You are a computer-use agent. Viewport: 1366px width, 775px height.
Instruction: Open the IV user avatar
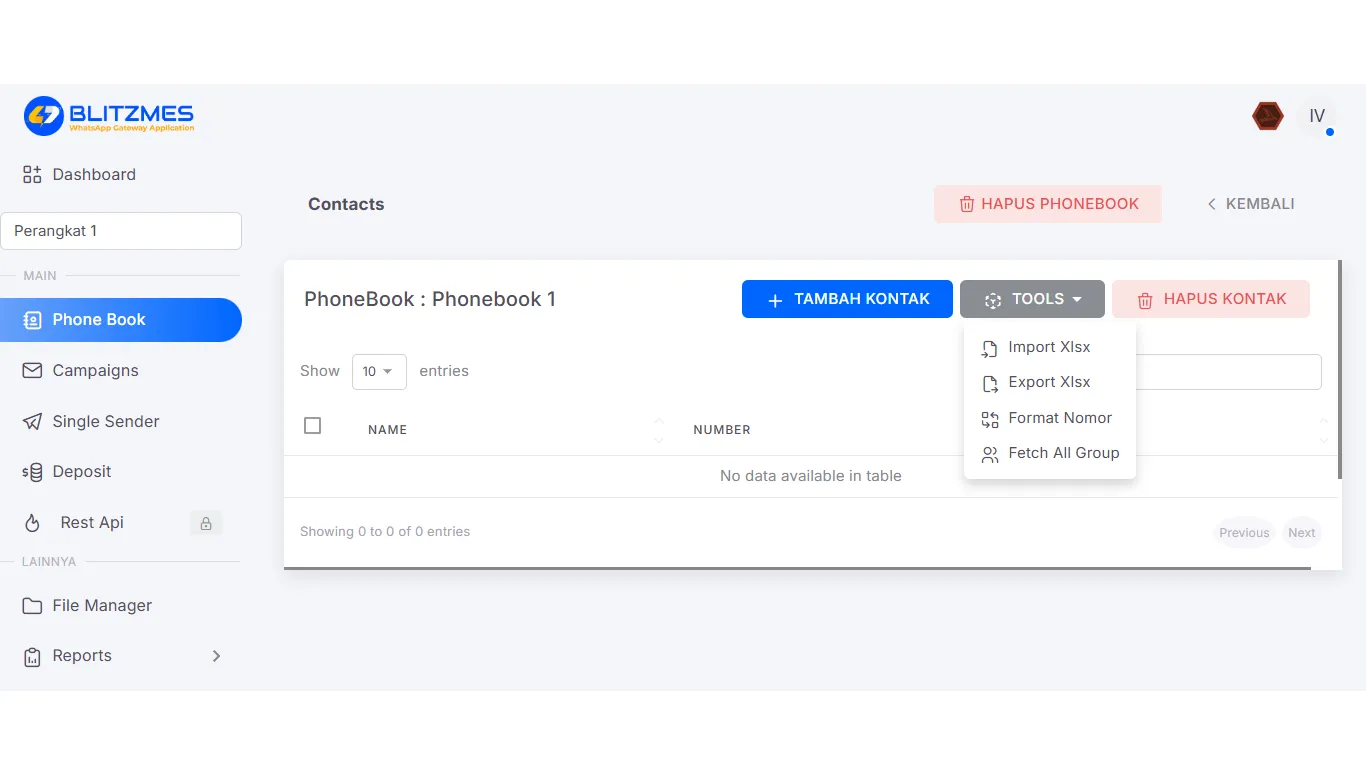1317,116
